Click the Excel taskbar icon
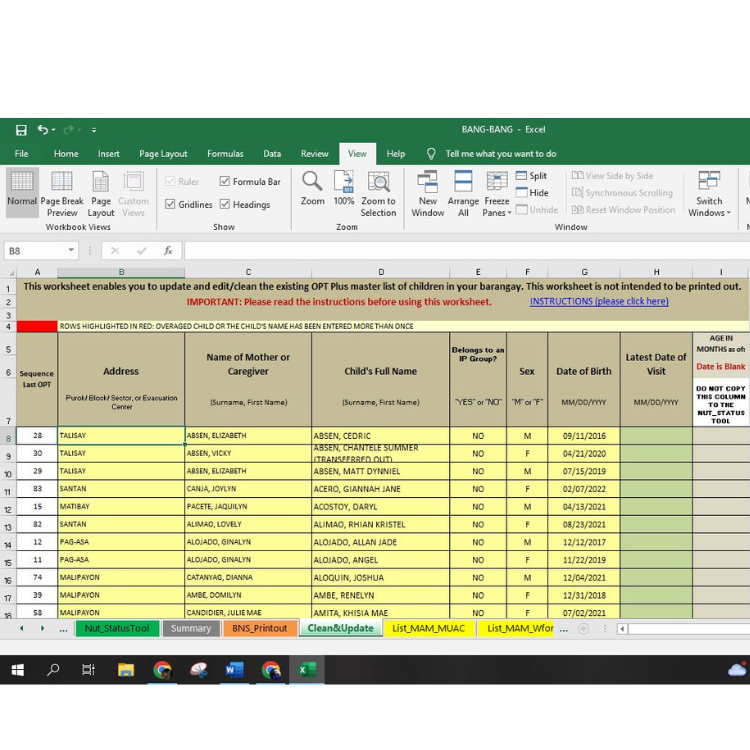750x750 pixels. tap(307, 670)
